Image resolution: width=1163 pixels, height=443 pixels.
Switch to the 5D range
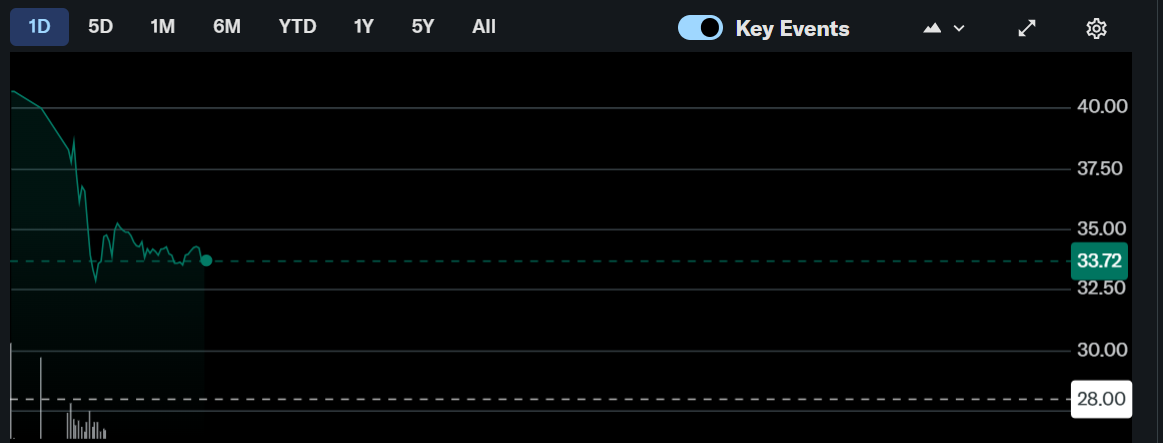100,27
